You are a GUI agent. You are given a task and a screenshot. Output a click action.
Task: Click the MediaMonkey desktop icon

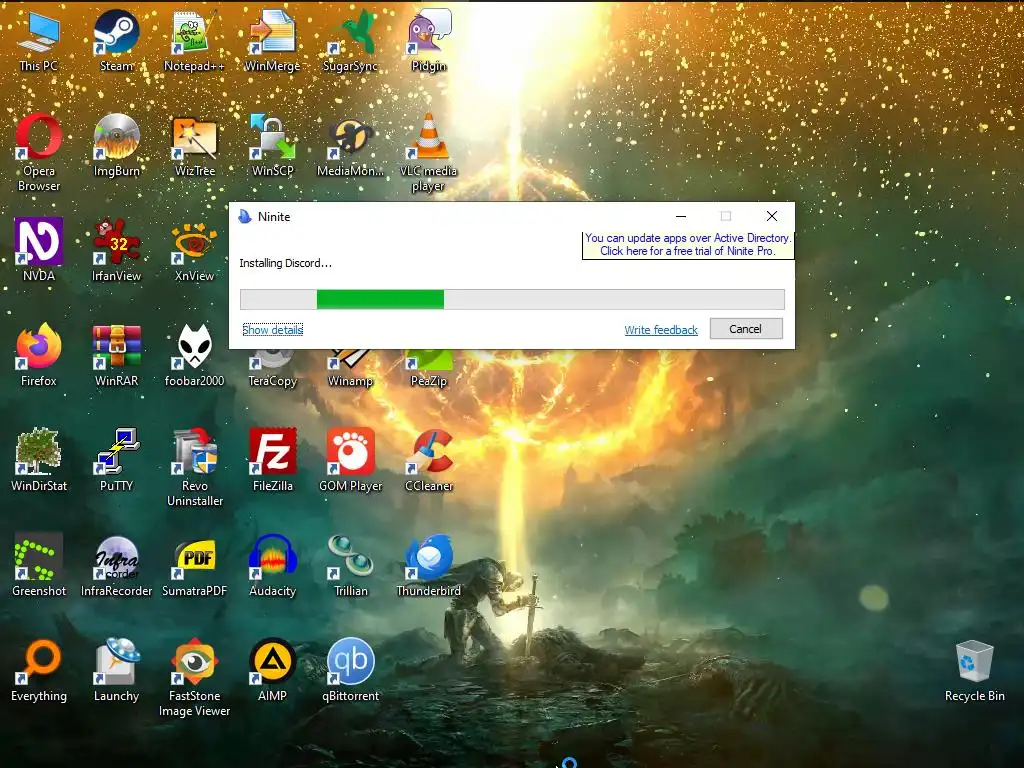[x=350, y=145]
